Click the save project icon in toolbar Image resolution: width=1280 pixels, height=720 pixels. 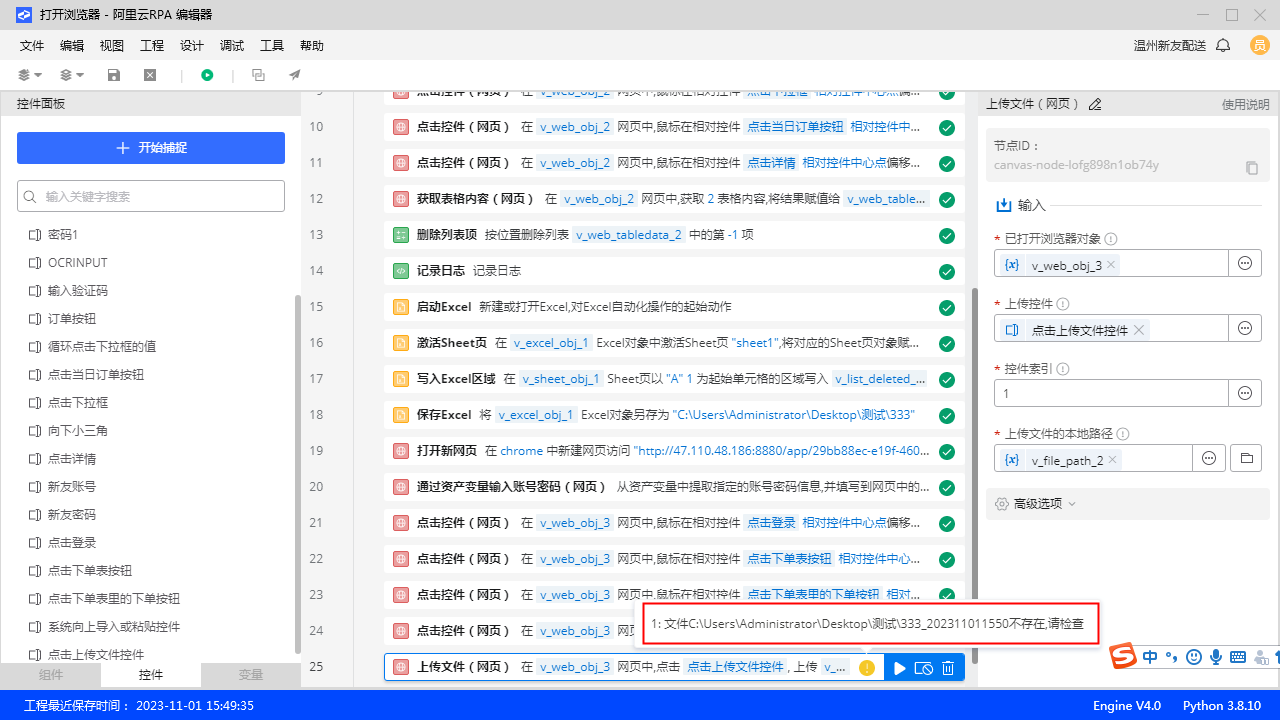click(114, 75)
